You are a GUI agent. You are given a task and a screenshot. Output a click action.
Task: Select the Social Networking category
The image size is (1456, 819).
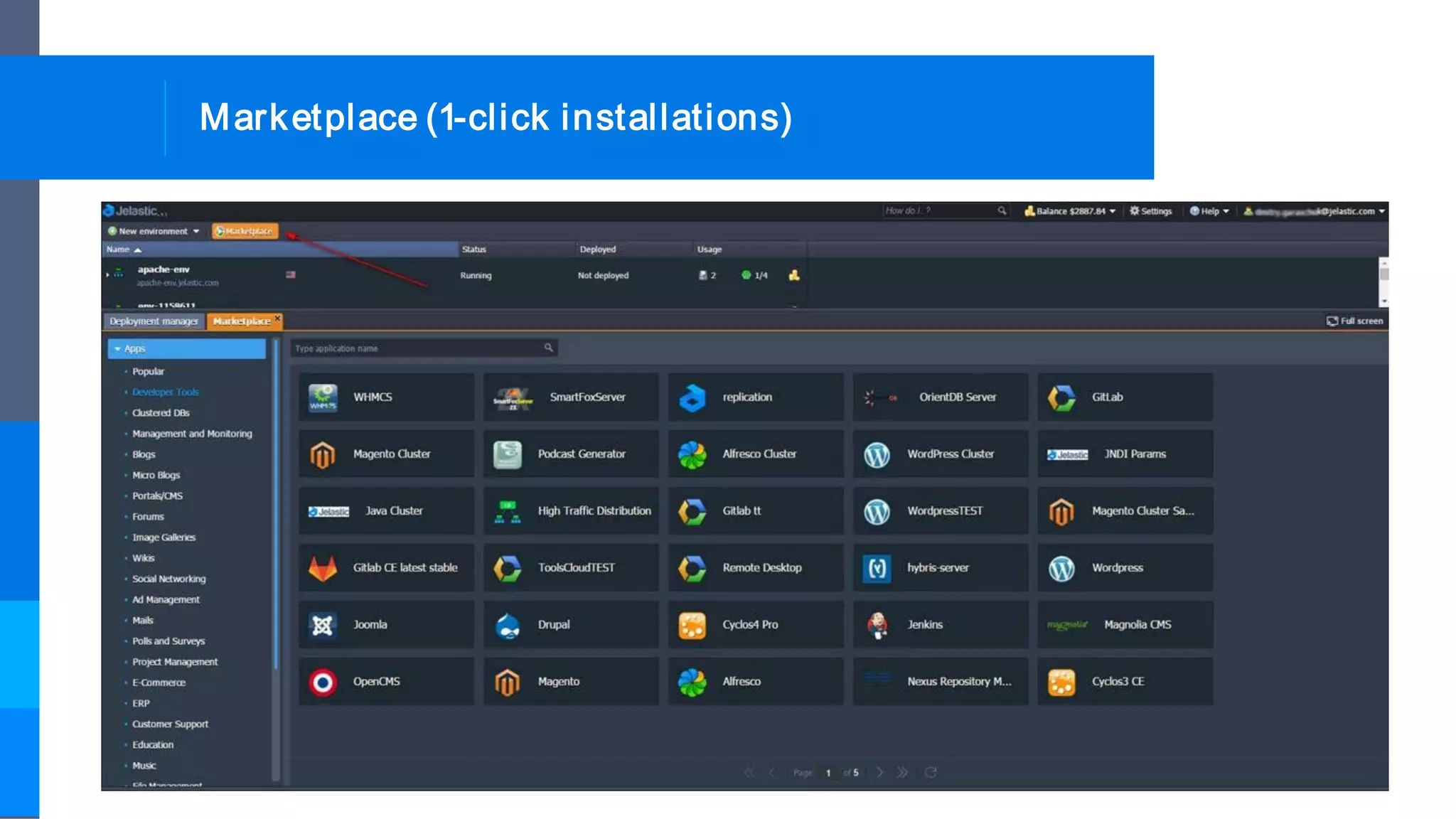[168, 579]
